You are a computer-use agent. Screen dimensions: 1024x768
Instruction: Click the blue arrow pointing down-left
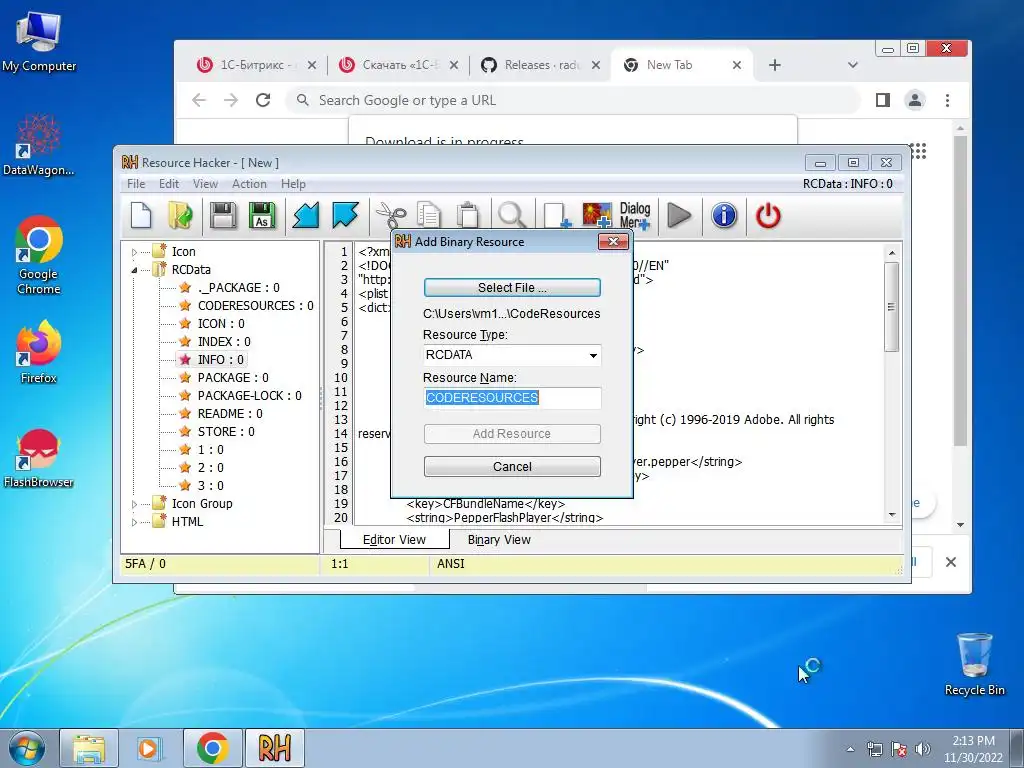pyautogui.click(x=305, y=216)
